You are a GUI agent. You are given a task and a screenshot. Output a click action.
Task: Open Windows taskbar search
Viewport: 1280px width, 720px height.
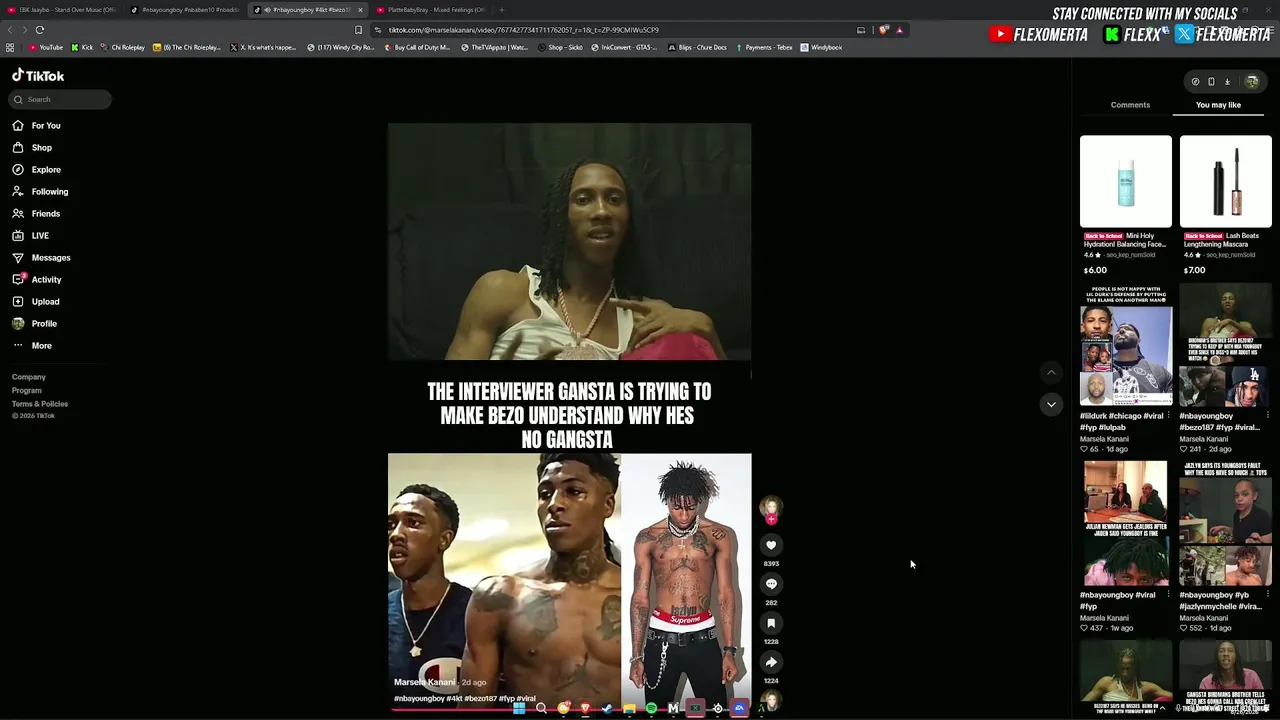(541, 709)
